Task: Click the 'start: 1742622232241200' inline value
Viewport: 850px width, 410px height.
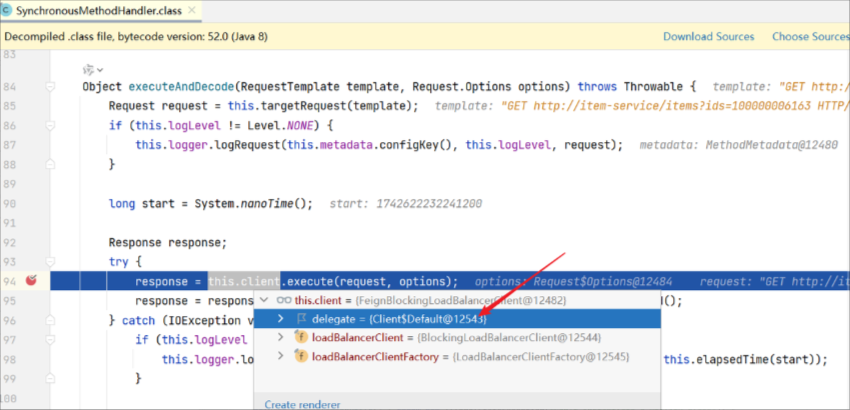Action: pyautogui.click(x=405, y=203)
